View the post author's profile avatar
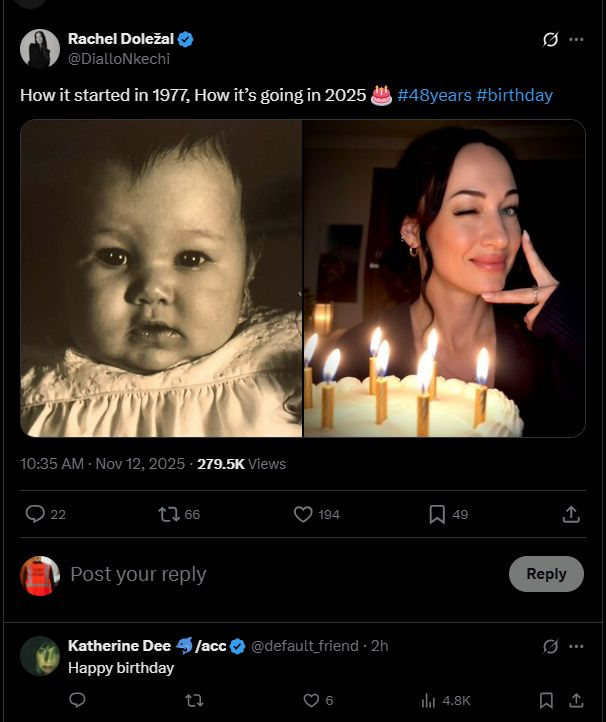This screenshot has width=606, height=722. click(x=40, y=48)
